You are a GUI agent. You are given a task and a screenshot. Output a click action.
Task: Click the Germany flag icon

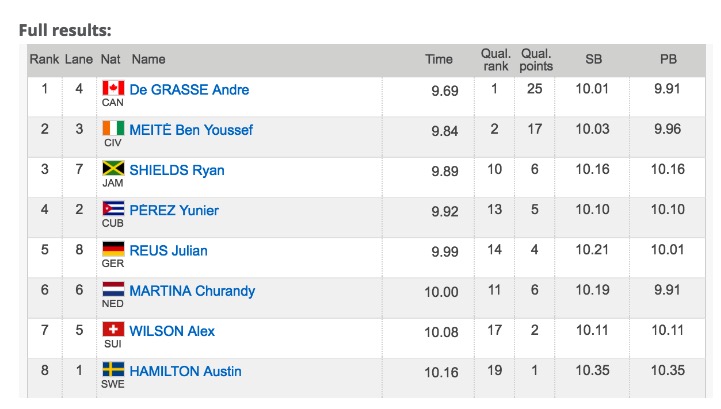pyautogui.click(x=113, y=249)
